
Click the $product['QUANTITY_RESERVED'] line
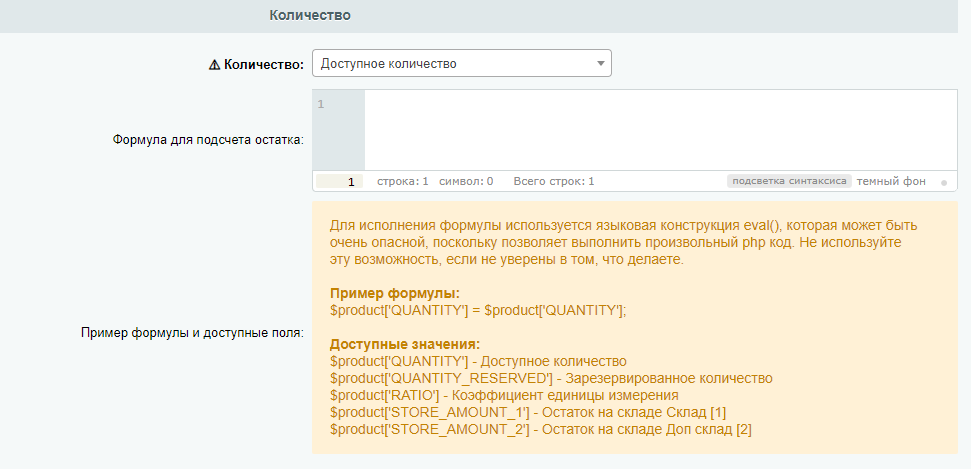tap(551, 378)
